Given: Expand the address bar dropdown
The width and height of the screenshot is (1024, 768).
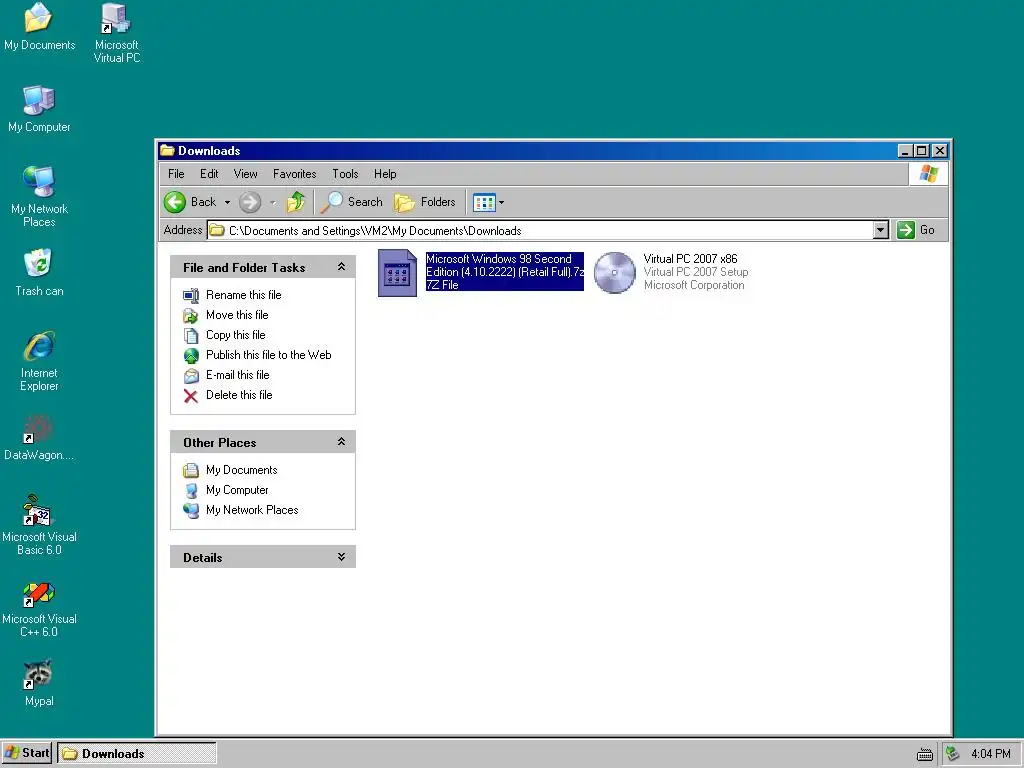Looking at the screenshot, I should [x=881, y=230].
